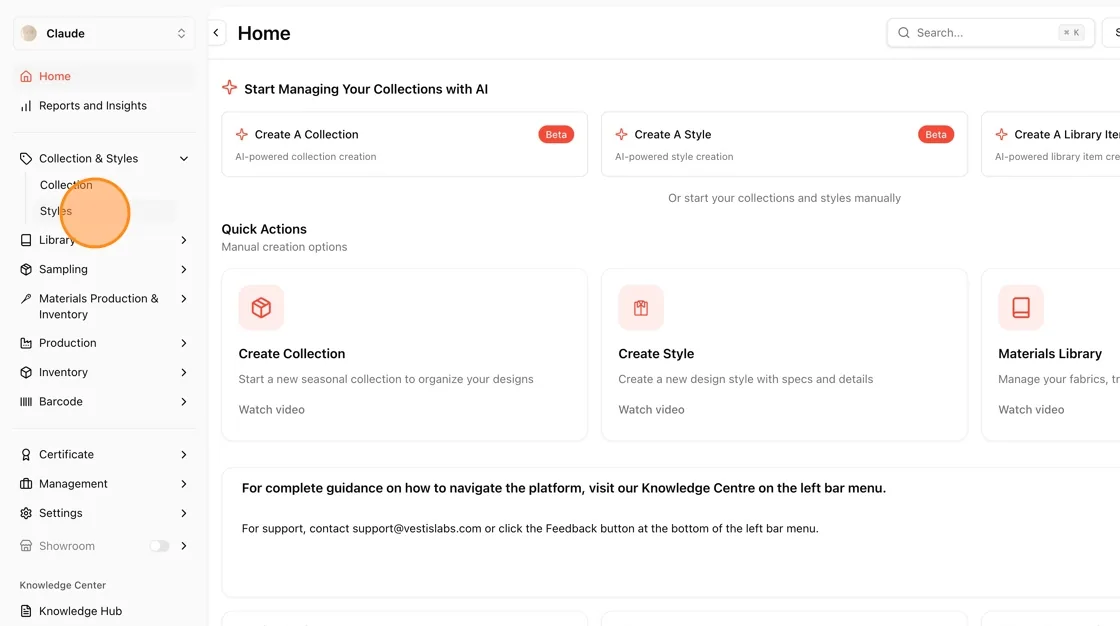Click the Materials Production & Inventory tool icon

(x=26, y=299)
